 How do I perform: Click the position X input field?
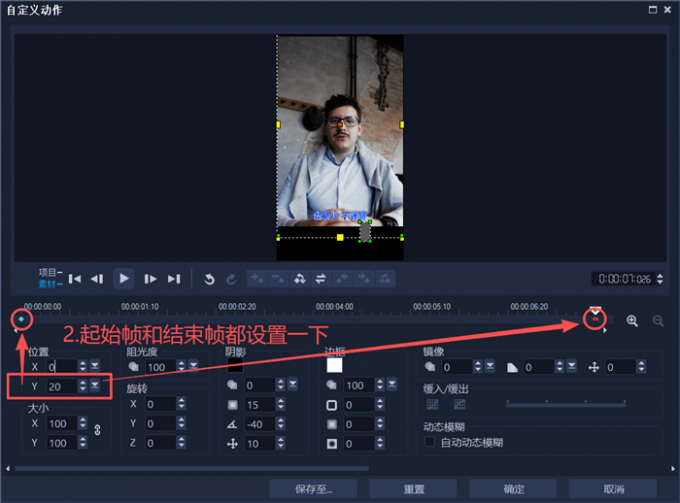[62, 367]
